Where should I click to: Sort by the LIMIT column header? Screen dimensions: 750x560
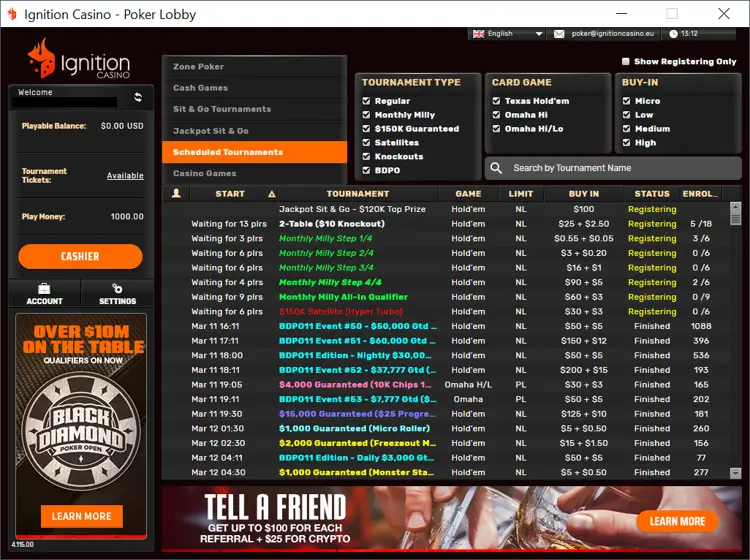click(521, 194)
